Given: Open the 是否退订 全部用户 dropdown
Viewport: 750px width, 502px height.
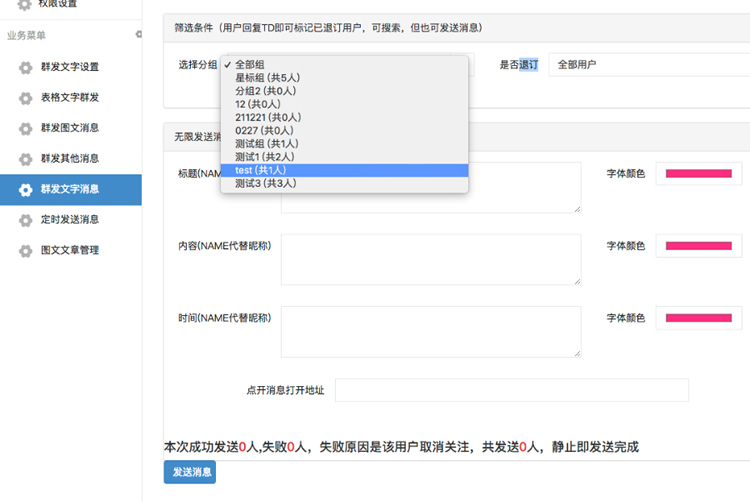Looking at the screenshot, I should pyautogui.click(x=649, y=65).
